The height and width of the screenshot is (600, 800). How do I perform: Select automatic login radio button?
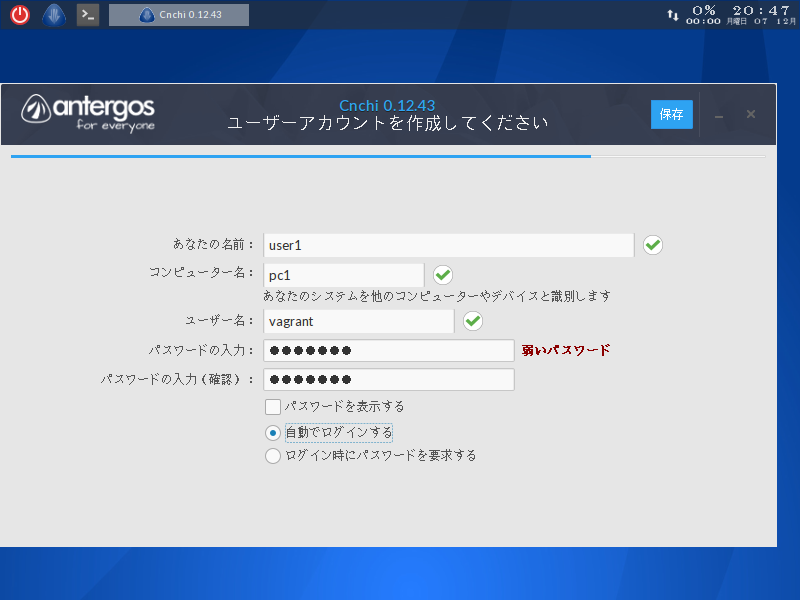(x=271, y=432)
